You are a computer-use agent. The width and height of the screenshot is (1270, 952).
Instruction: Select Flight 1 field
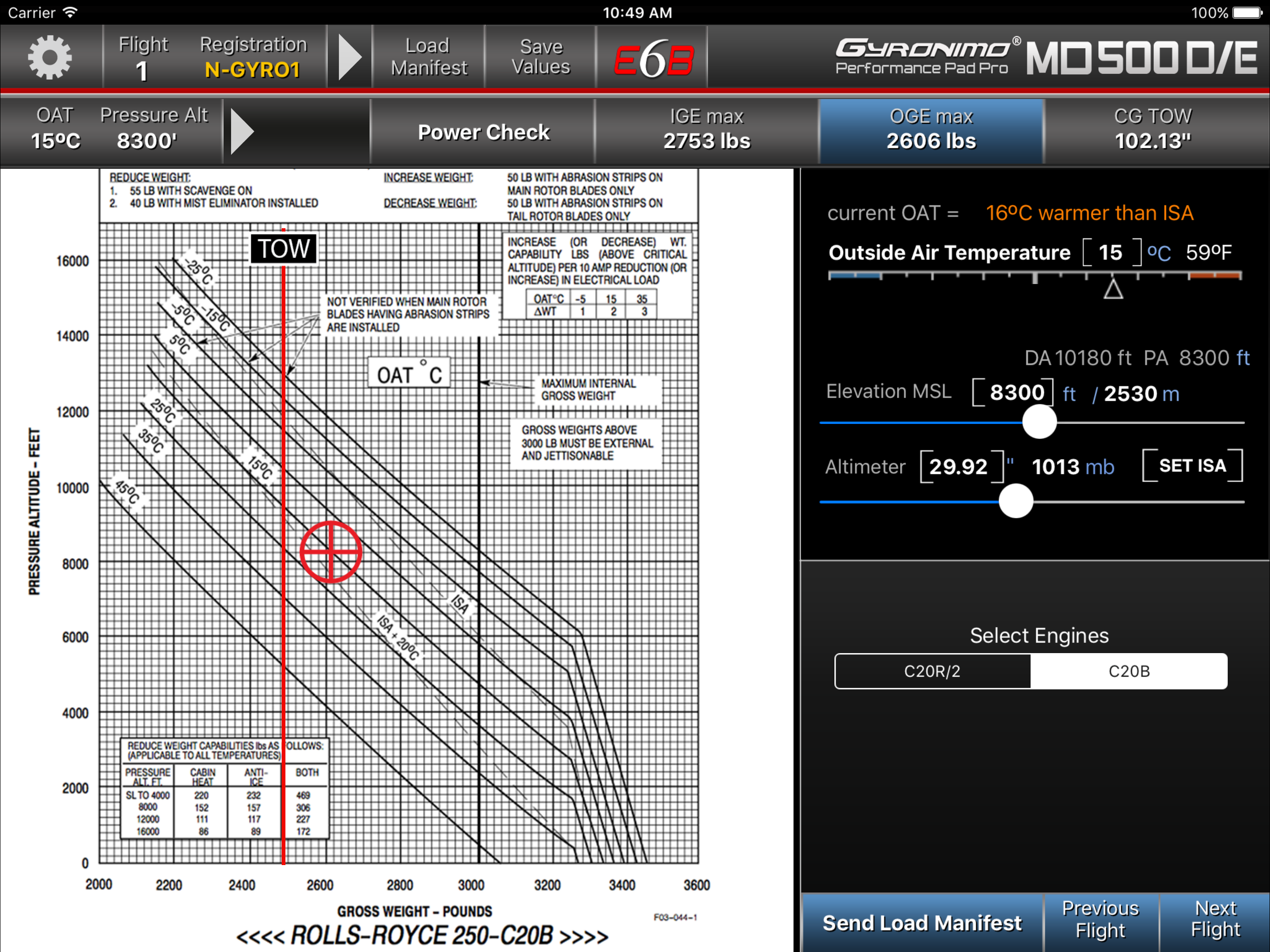point(143,58)
